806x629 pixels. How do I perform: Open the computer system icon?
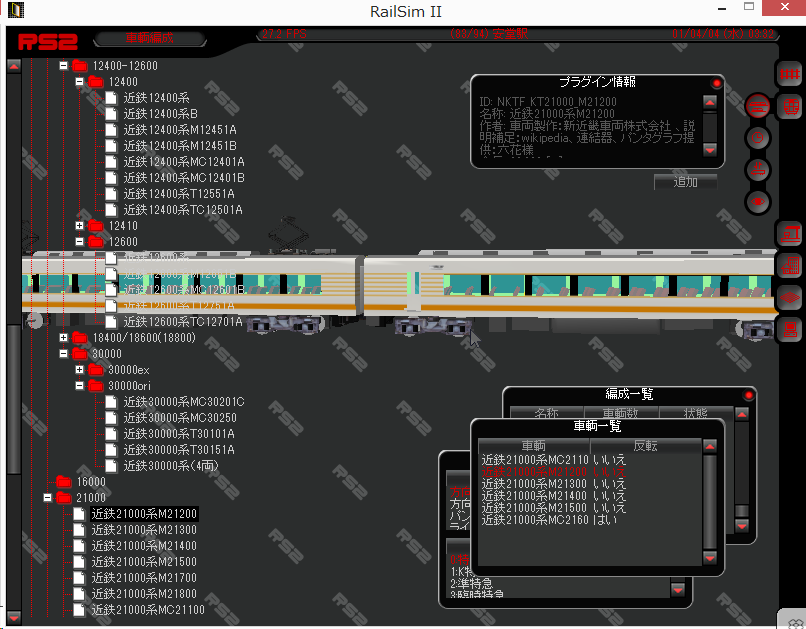790,330
